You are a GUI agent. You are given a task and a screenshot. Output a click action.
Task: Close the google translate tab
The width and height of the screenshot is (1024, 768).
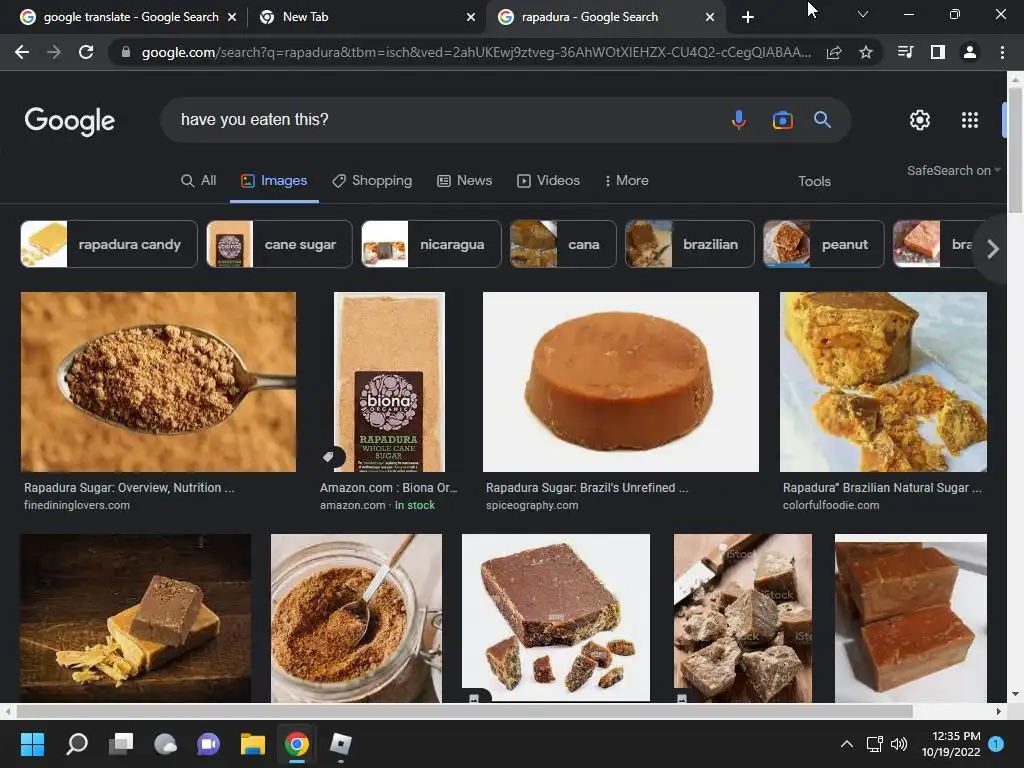coord(232,17)
